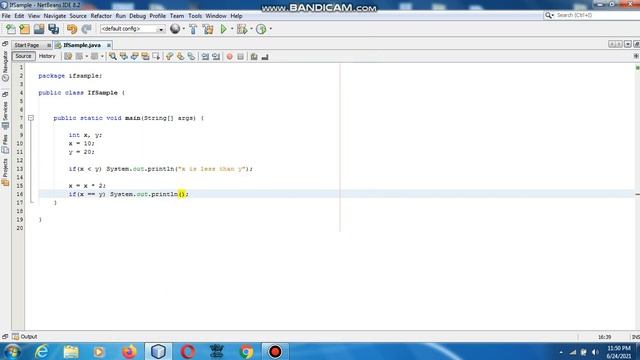Open the dropdown arrow next to the globe icon
640x360 pixels.
[x=183, y=29]
